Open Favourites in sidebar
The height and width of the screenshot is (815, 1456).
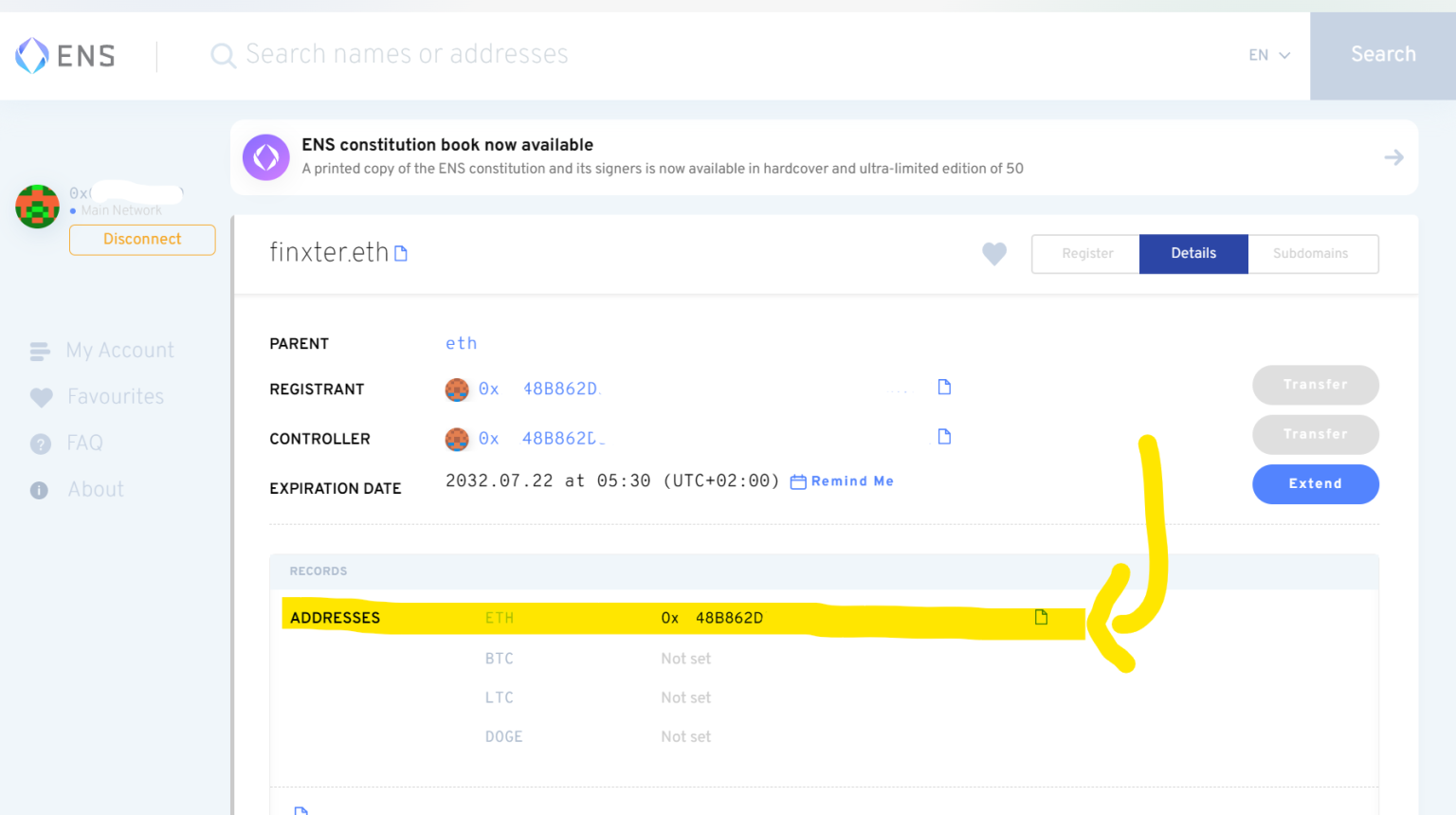tap(116, 397)
